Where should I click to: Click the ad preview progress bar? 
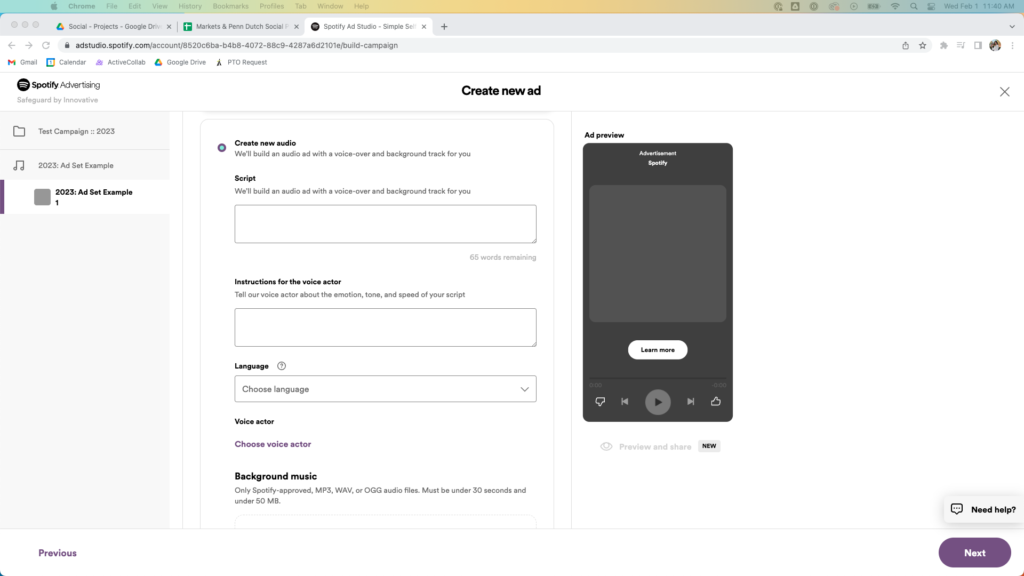click(x=658, y=378)
